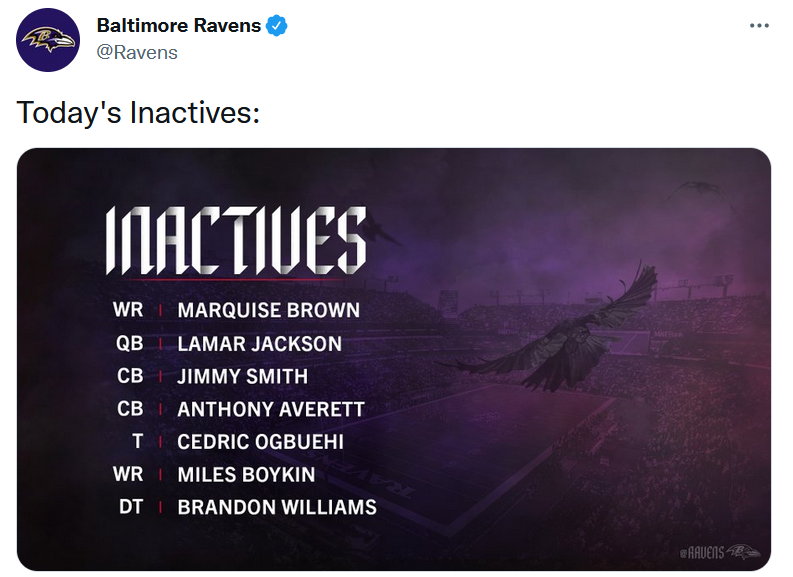Click the Cedric Ogbuehi name in the graphic
This screenshot has height=577, width=793.
point(260,442)
